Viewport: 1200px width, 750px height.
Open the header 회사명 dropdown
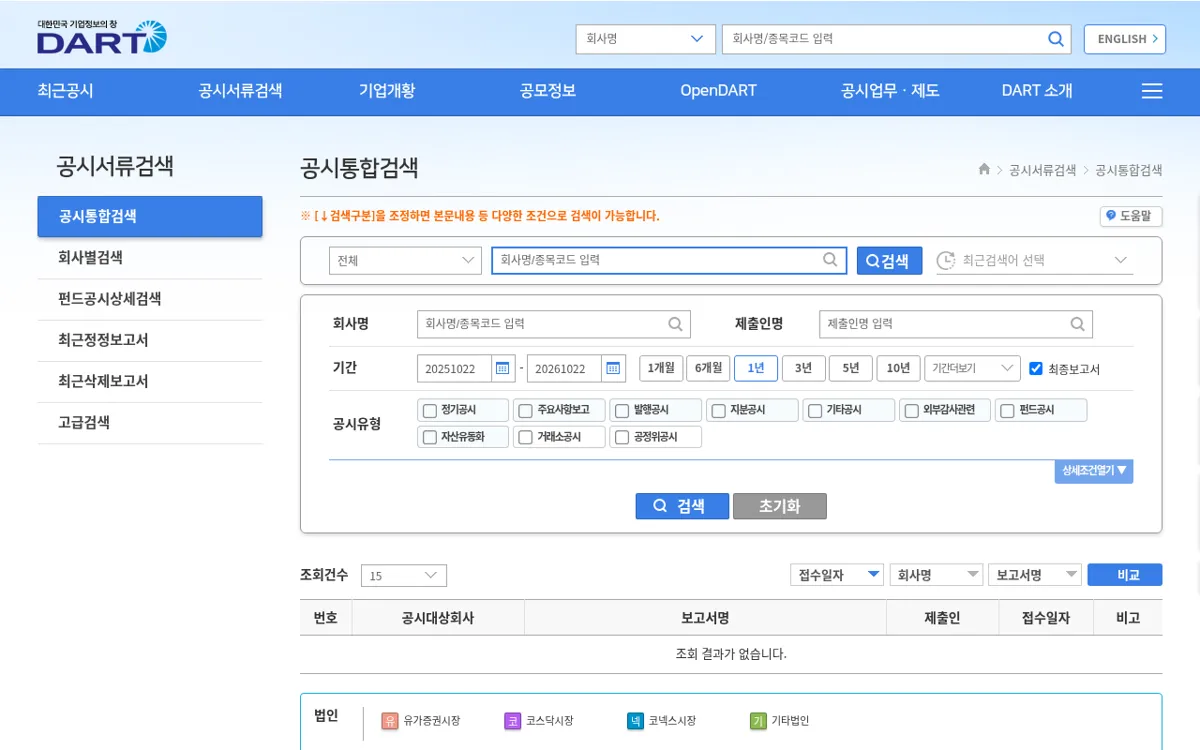pyautogui.click(x=645, y=39)
